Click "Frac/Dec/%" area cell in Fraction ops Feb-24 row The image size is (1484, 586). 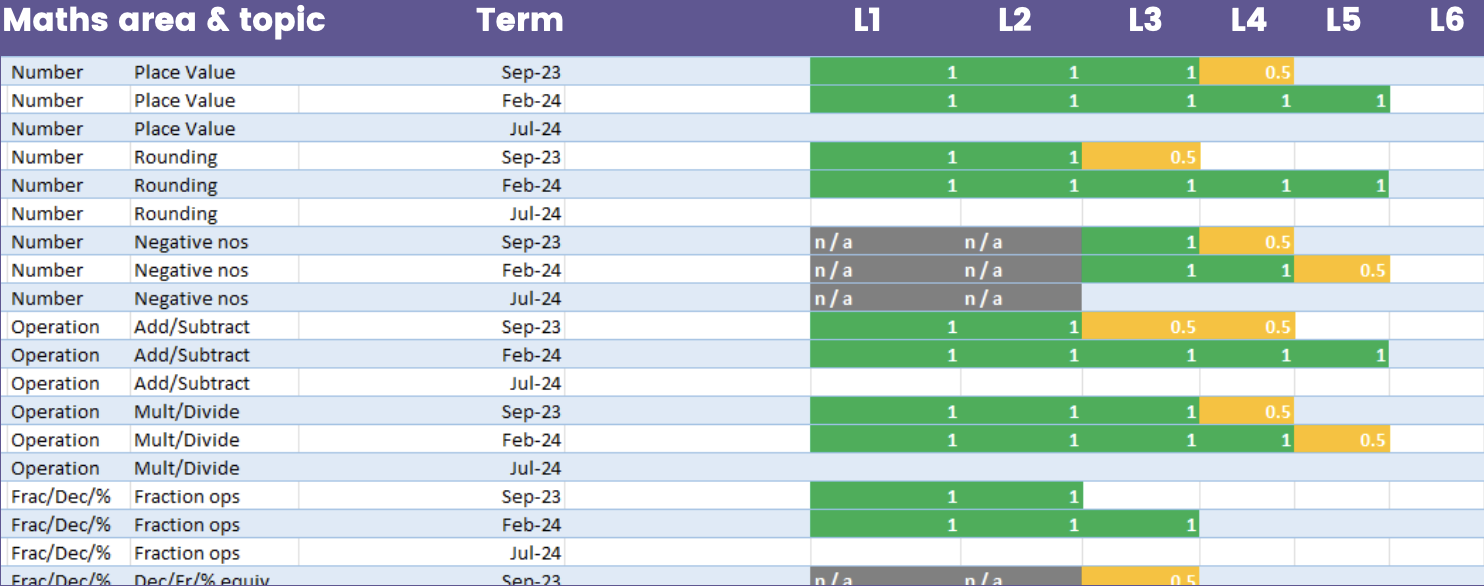pyautogui.click(x=61, y=525)
